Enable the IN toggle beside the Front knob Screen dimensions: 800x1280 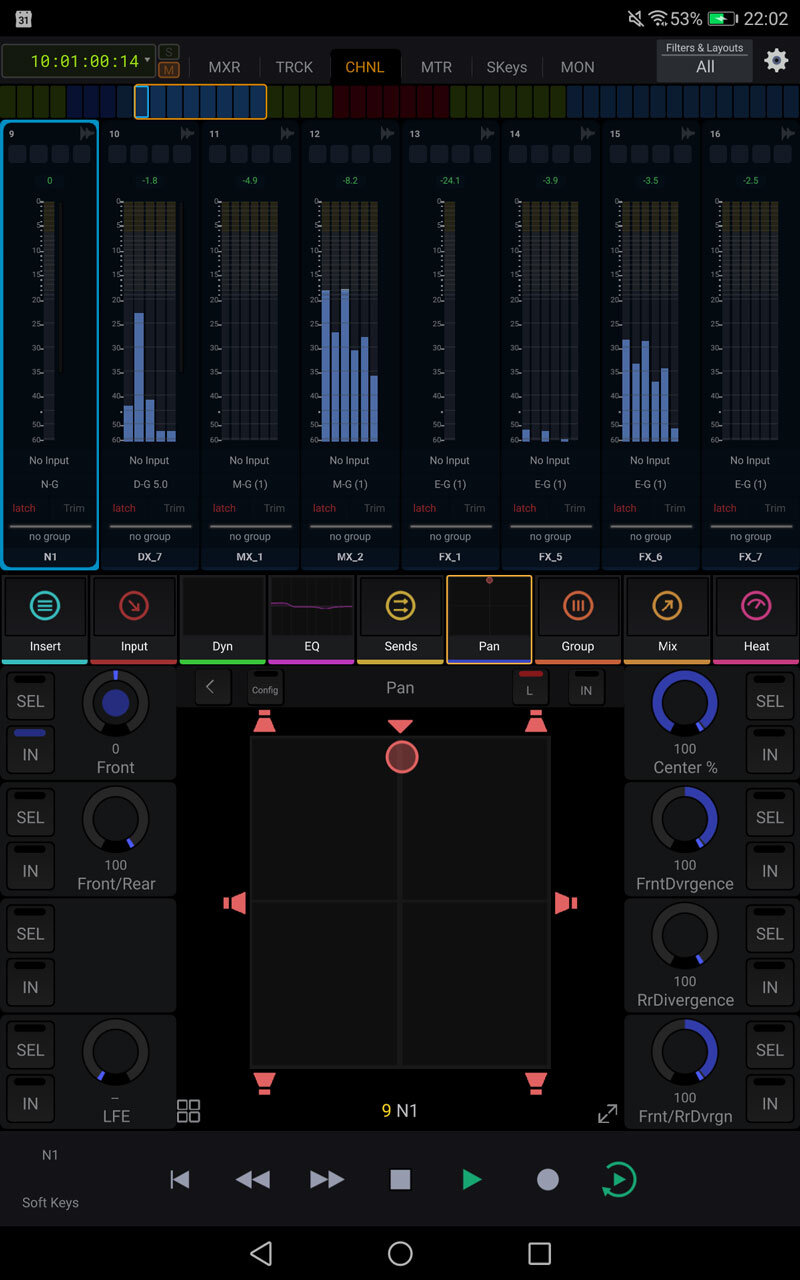tap(30, 751)
